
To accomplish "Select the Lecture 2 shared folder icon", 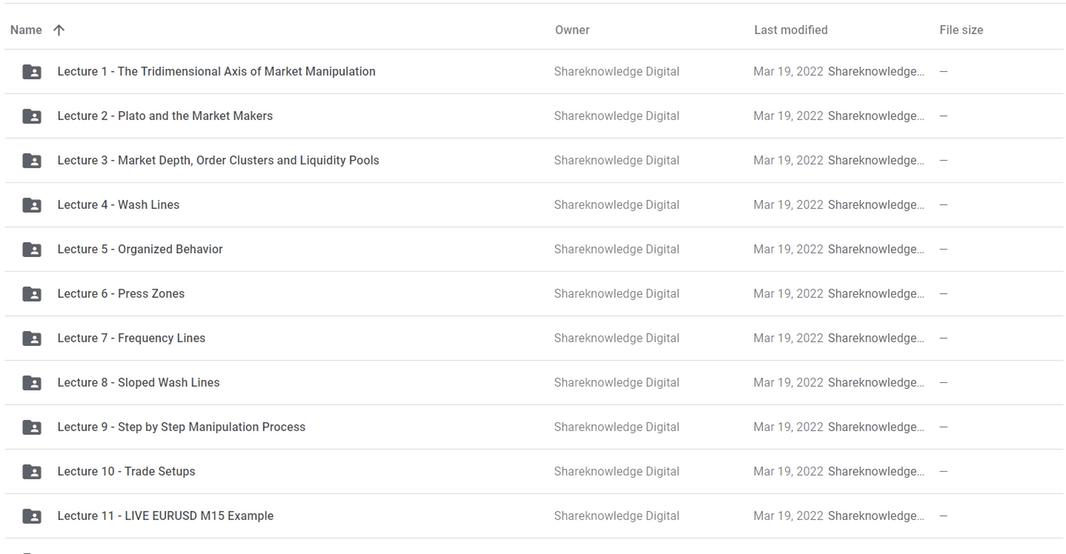I will [32, 116].
